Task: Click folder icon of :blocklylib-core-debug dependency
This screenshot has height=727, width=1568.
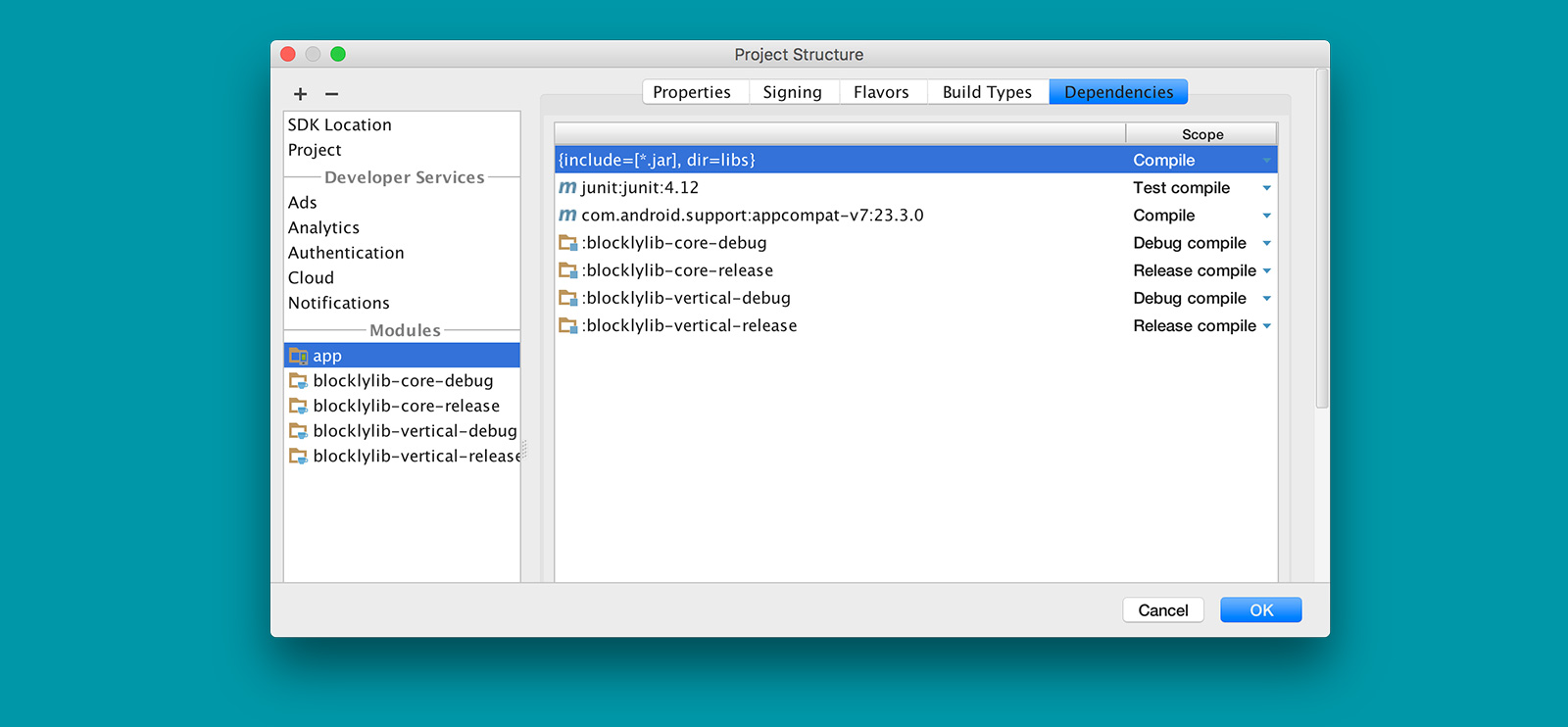Action: pos(567,243)
